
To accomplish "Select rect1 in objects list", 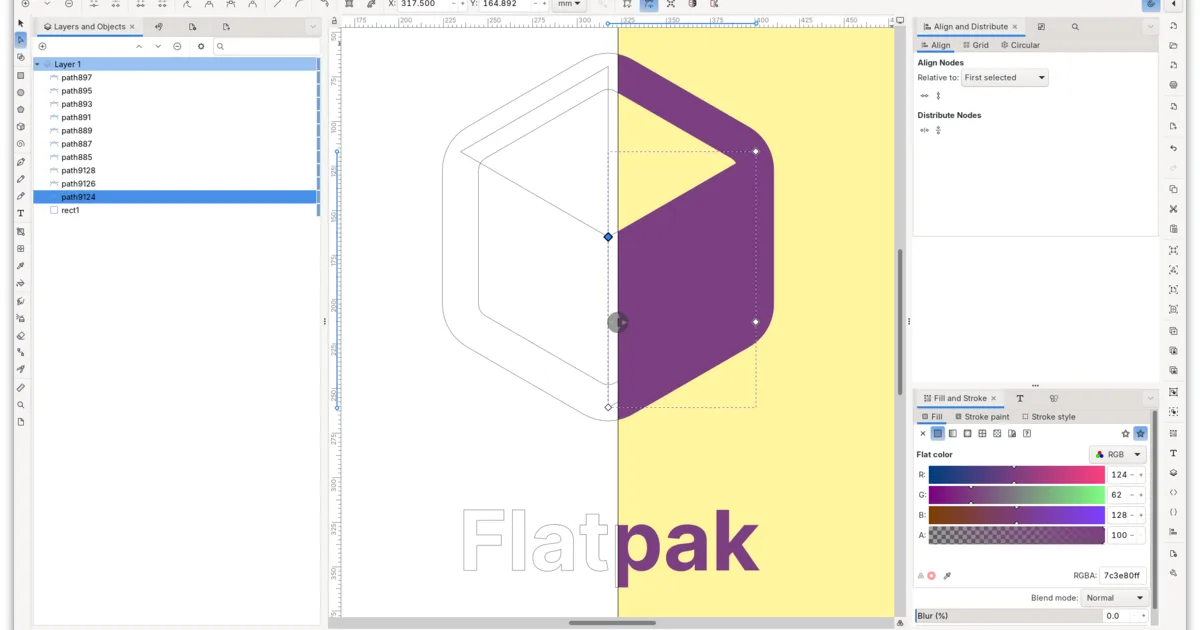I will [70, 210].
